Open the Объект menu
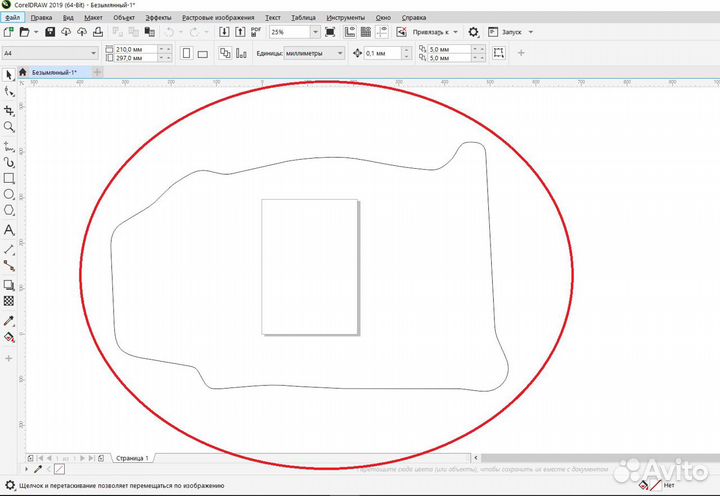The height and width of the screenshot is (496, 720). (124, 17)
